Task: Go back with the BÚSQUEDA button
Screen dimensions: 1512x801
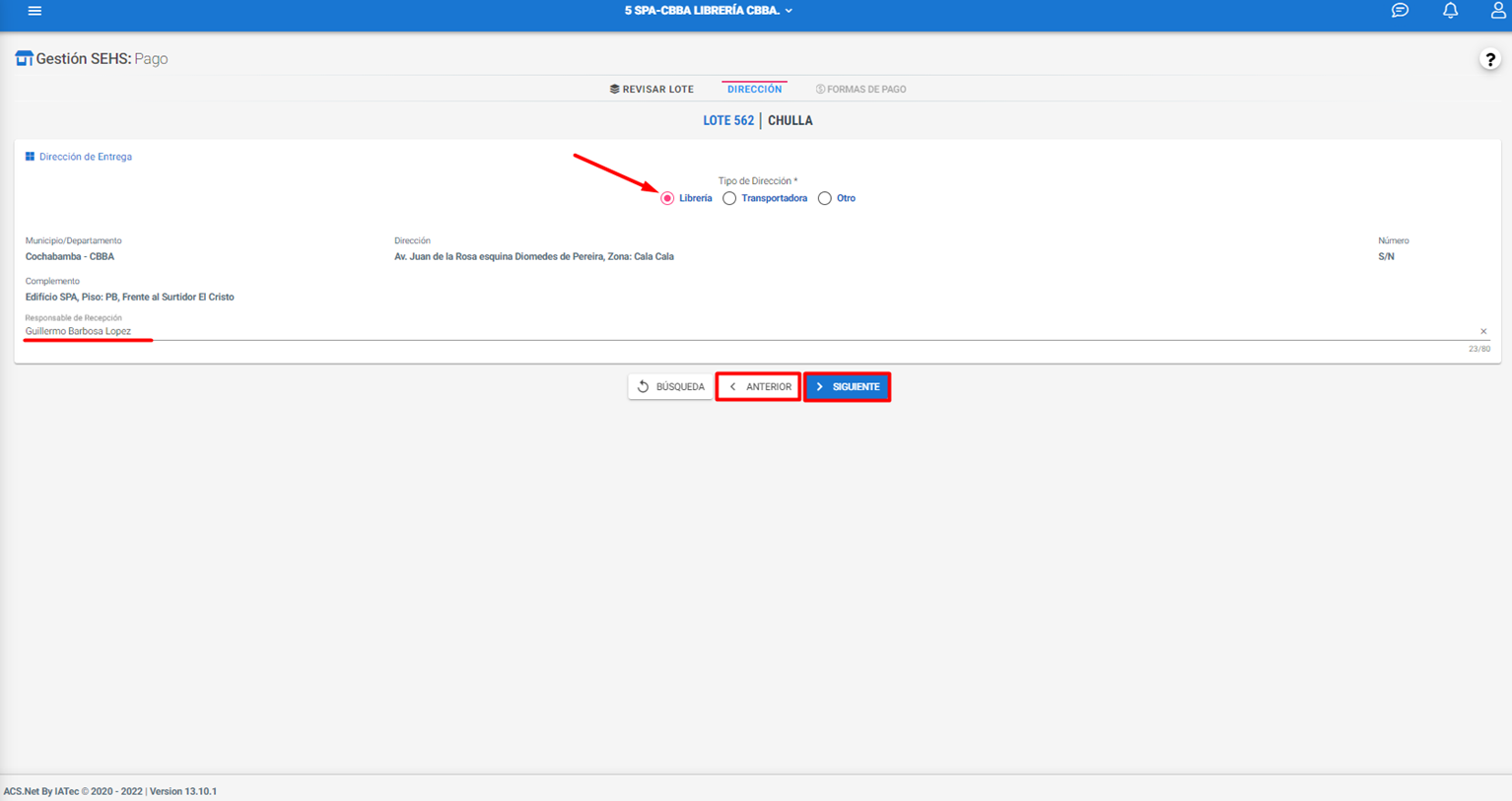Action: 670,387
